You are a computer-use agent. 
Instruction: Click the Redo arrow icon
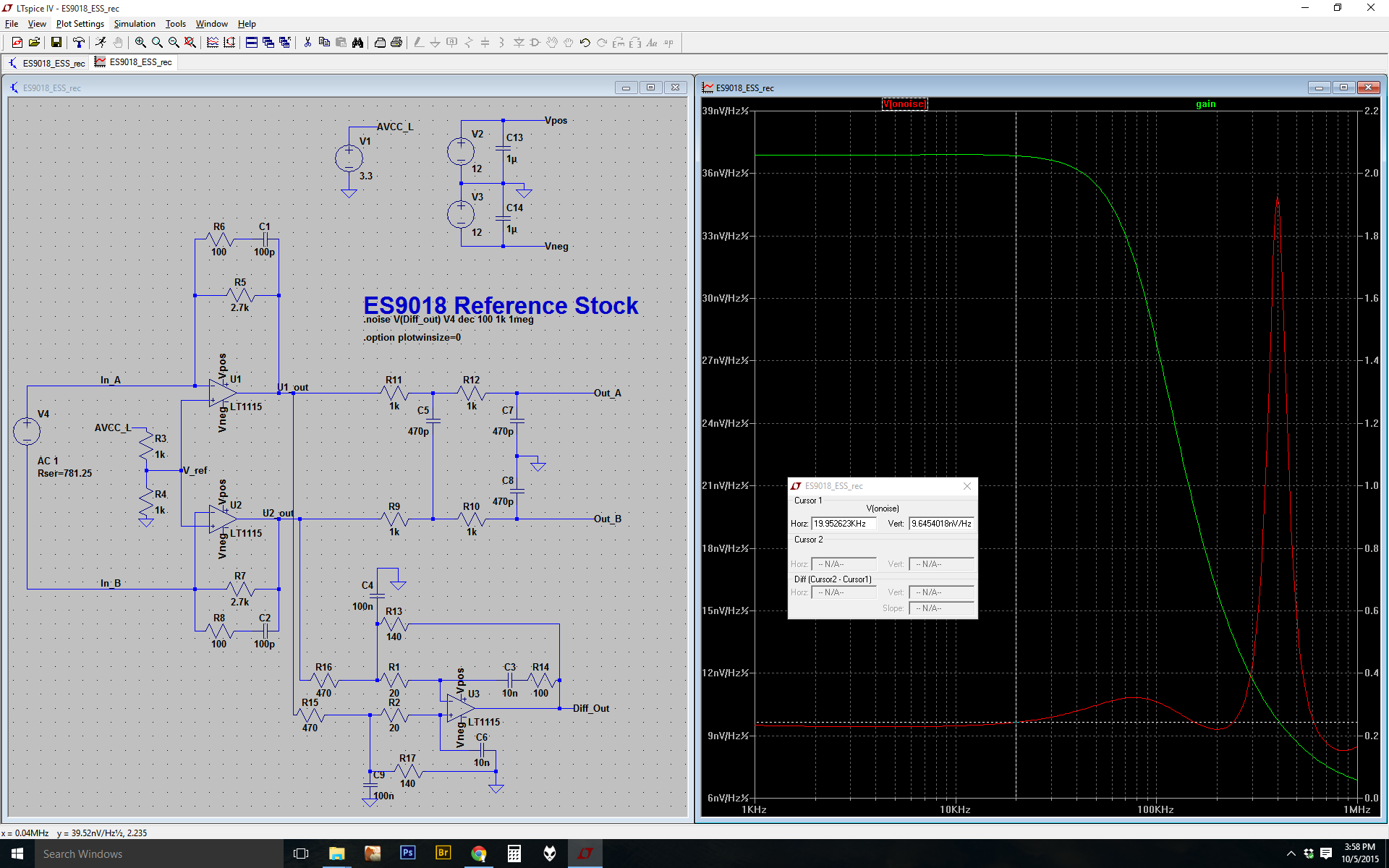click(602, 43)
